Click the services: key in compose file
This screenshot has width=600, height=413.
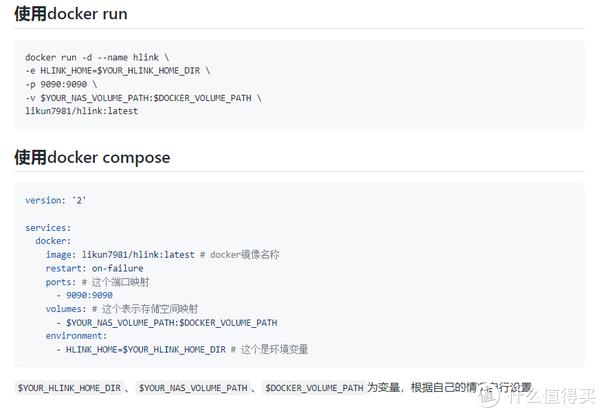point(48,228)
